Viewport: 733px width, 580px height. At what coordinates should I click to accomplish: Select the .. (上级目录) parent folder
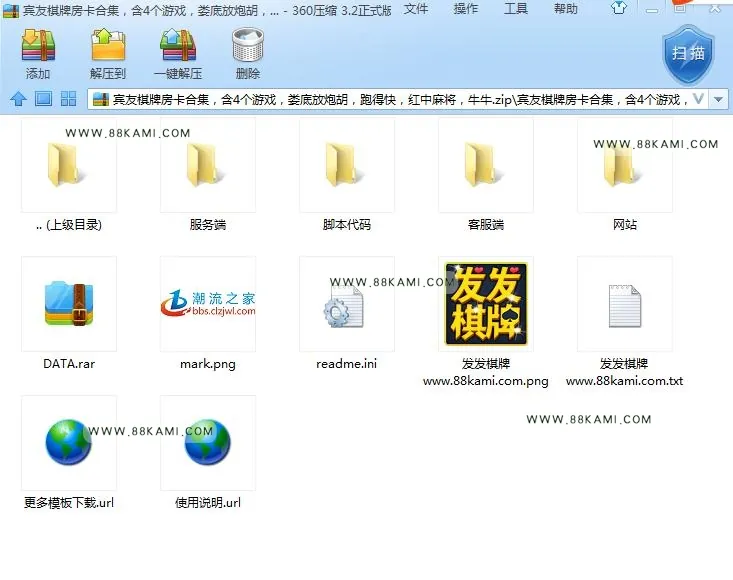click(x=69, y=165)
